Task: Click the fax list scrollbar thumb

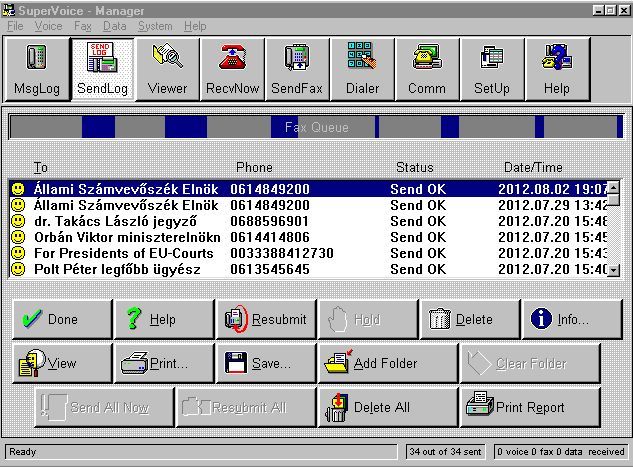Action: 613,199
